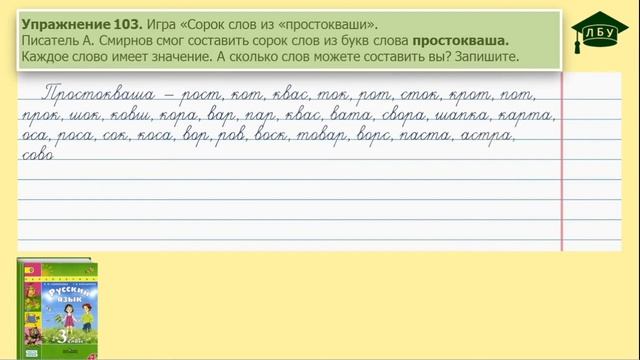The image size is (640, 360).
Task: Click the sentence "Каждое слово имеет значение."
Action: tap(117, 57)
